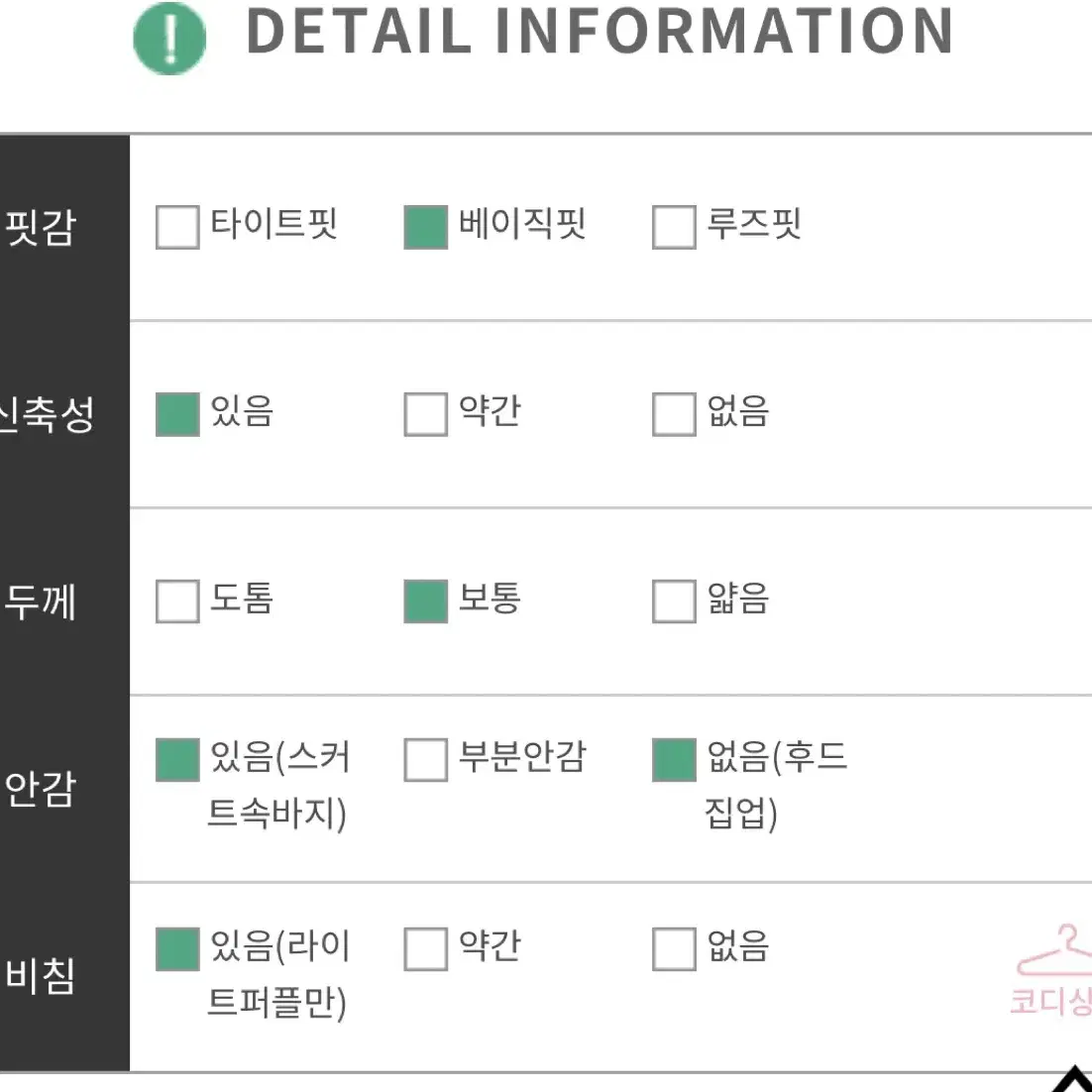
Task: Check the 타이트핏 checkbox
Action: coord(177,227)
